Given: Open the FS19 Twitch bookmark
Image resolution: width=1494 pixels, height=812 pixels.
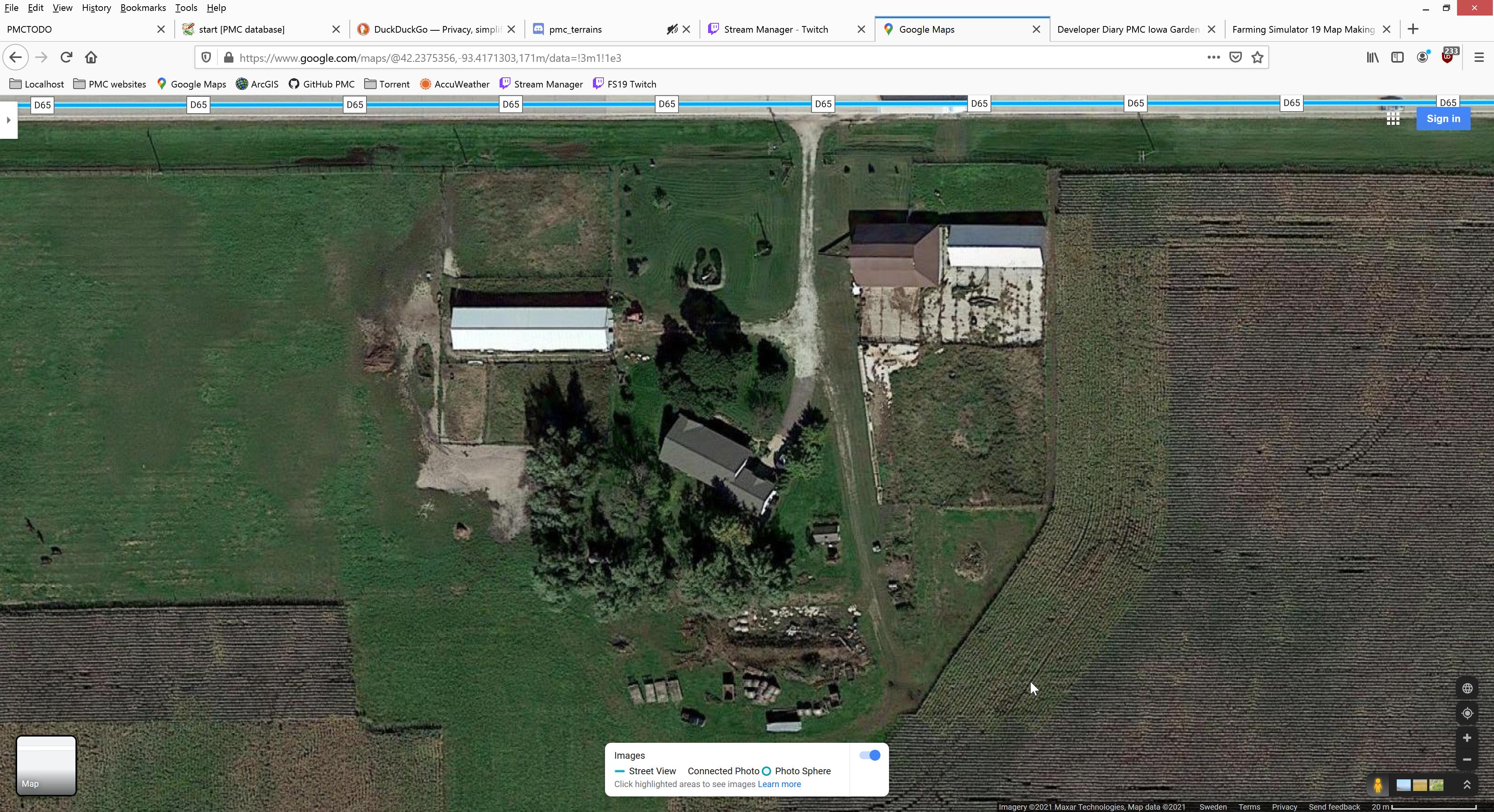Looking at the screenshot, I should [x=624, y=84].
